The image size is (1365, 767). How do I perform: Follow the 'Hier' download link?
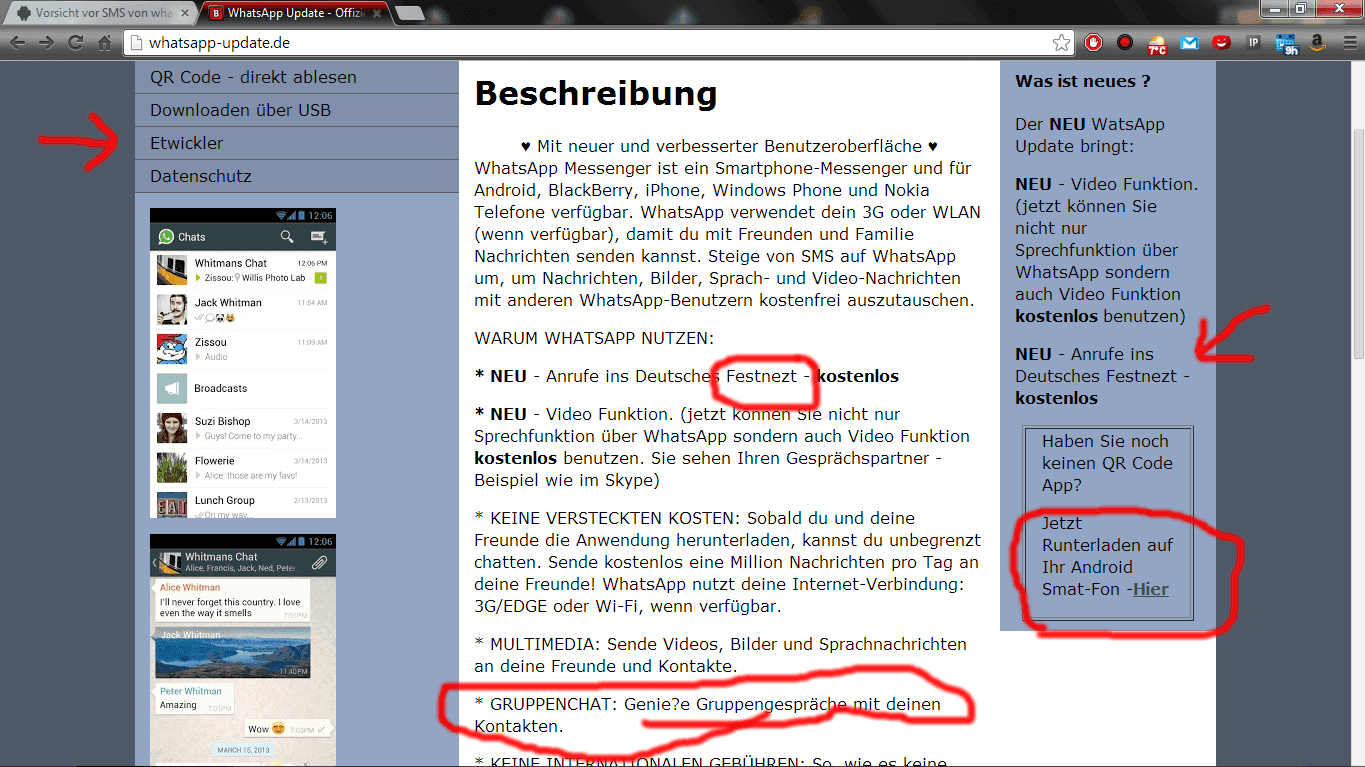[x=1150, y=589]
